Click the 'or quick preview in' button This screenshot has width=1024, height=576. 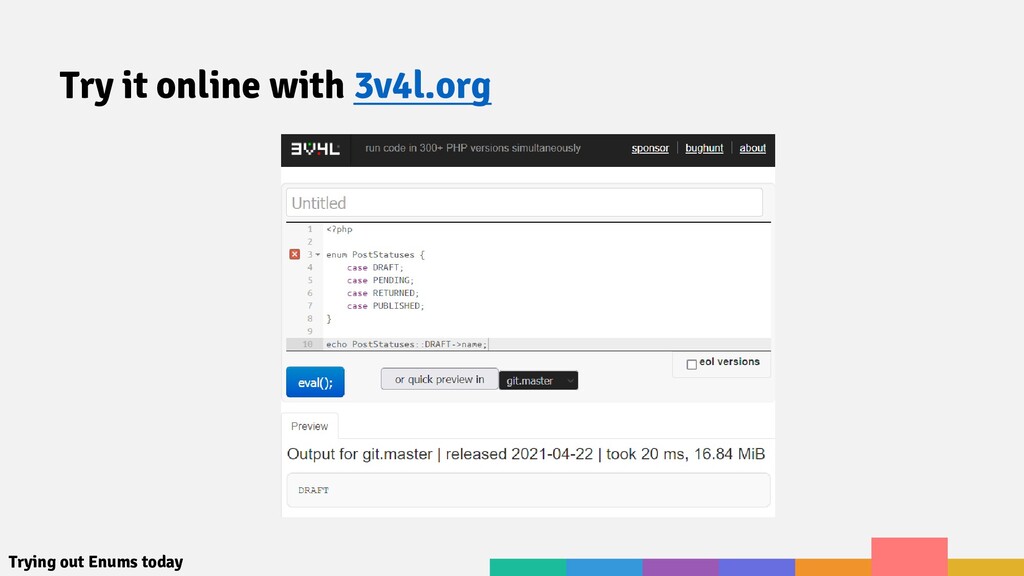[440, 379]
